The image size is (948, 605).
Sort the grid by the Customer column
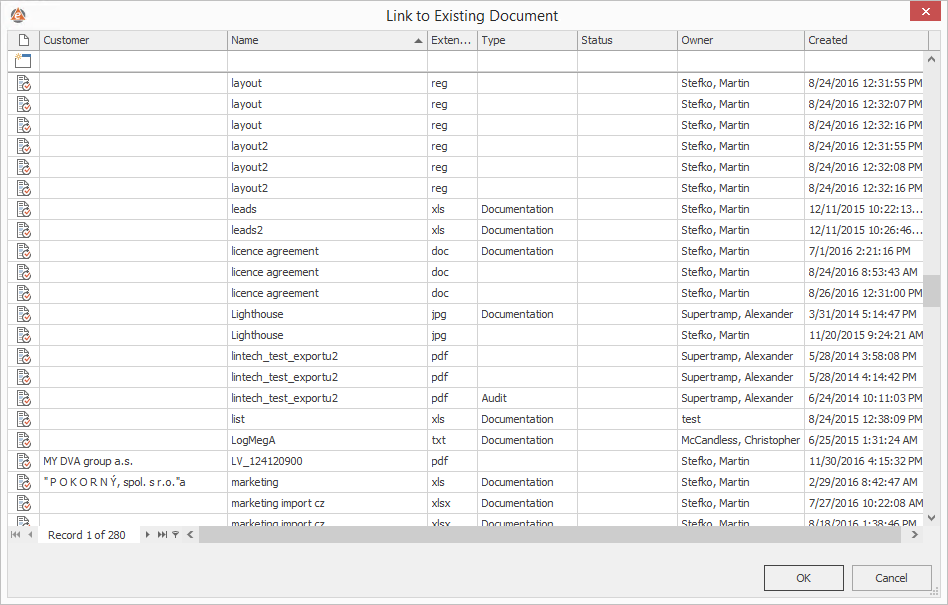coord(133,40)
